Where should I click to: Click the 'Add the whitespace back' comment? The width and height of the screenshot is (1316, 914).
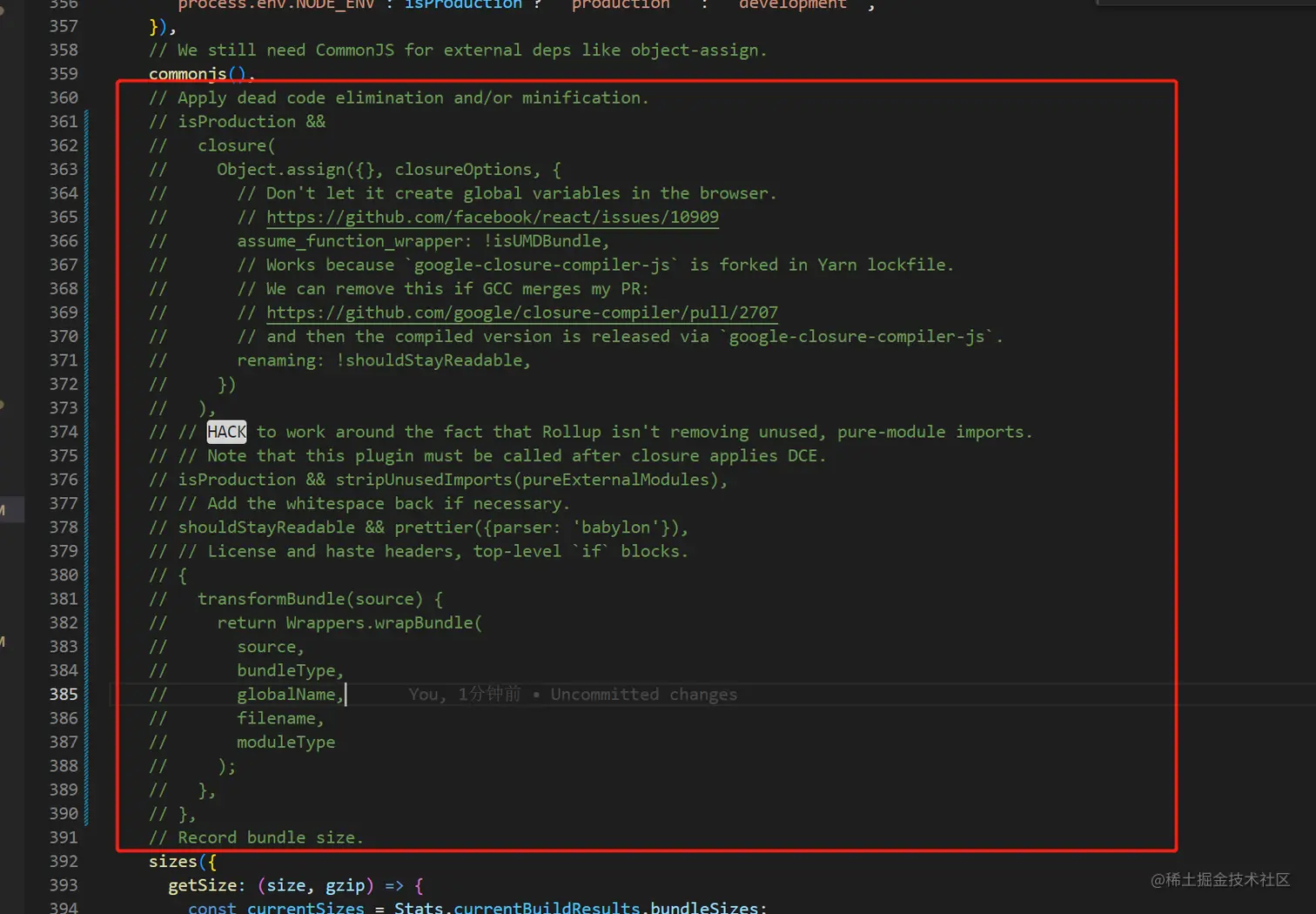click(x=374, y=503)
